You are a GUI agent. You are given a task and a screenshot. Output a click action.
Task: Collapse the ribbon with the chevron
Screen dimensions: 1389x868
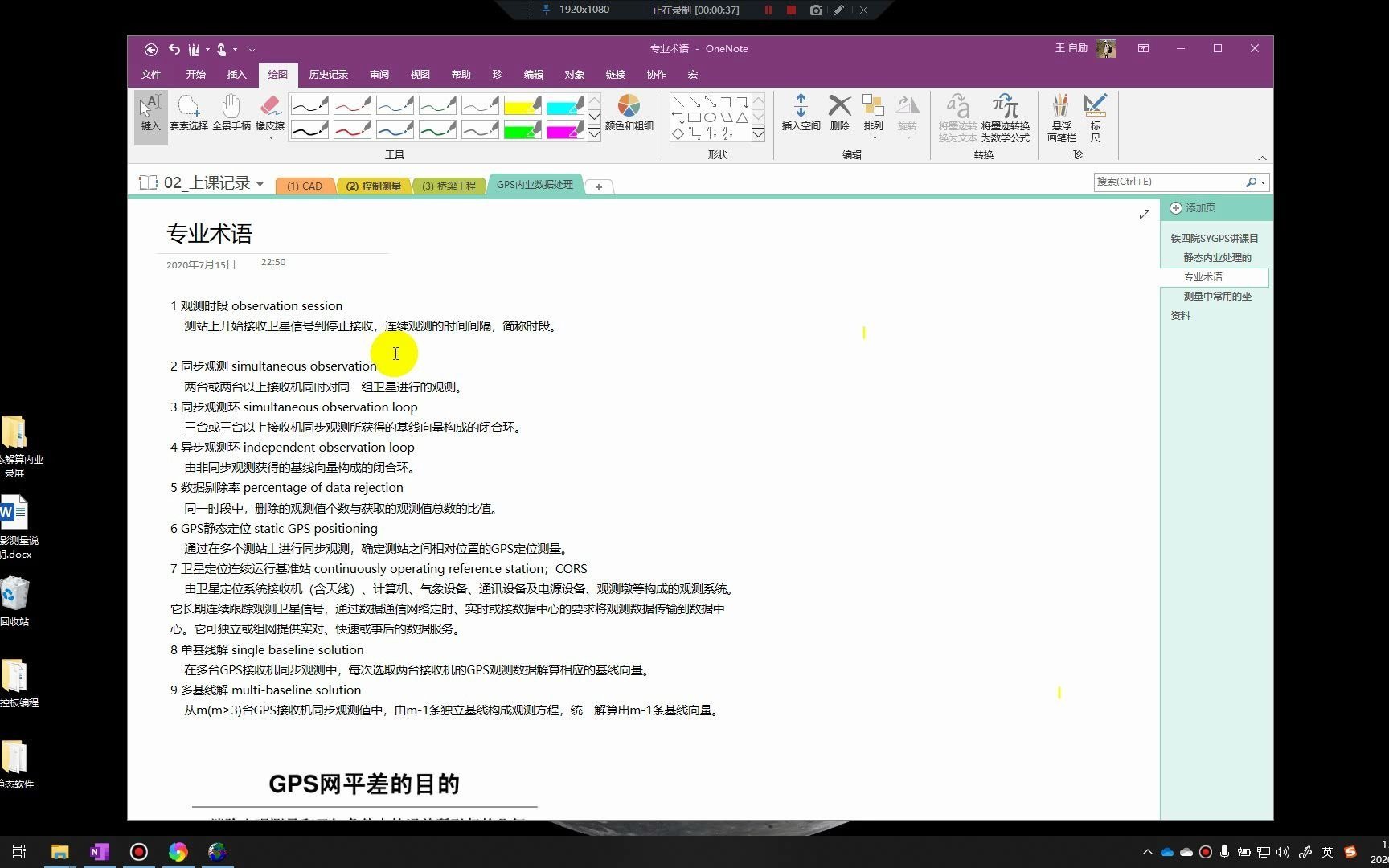(x=1262, y=158)
